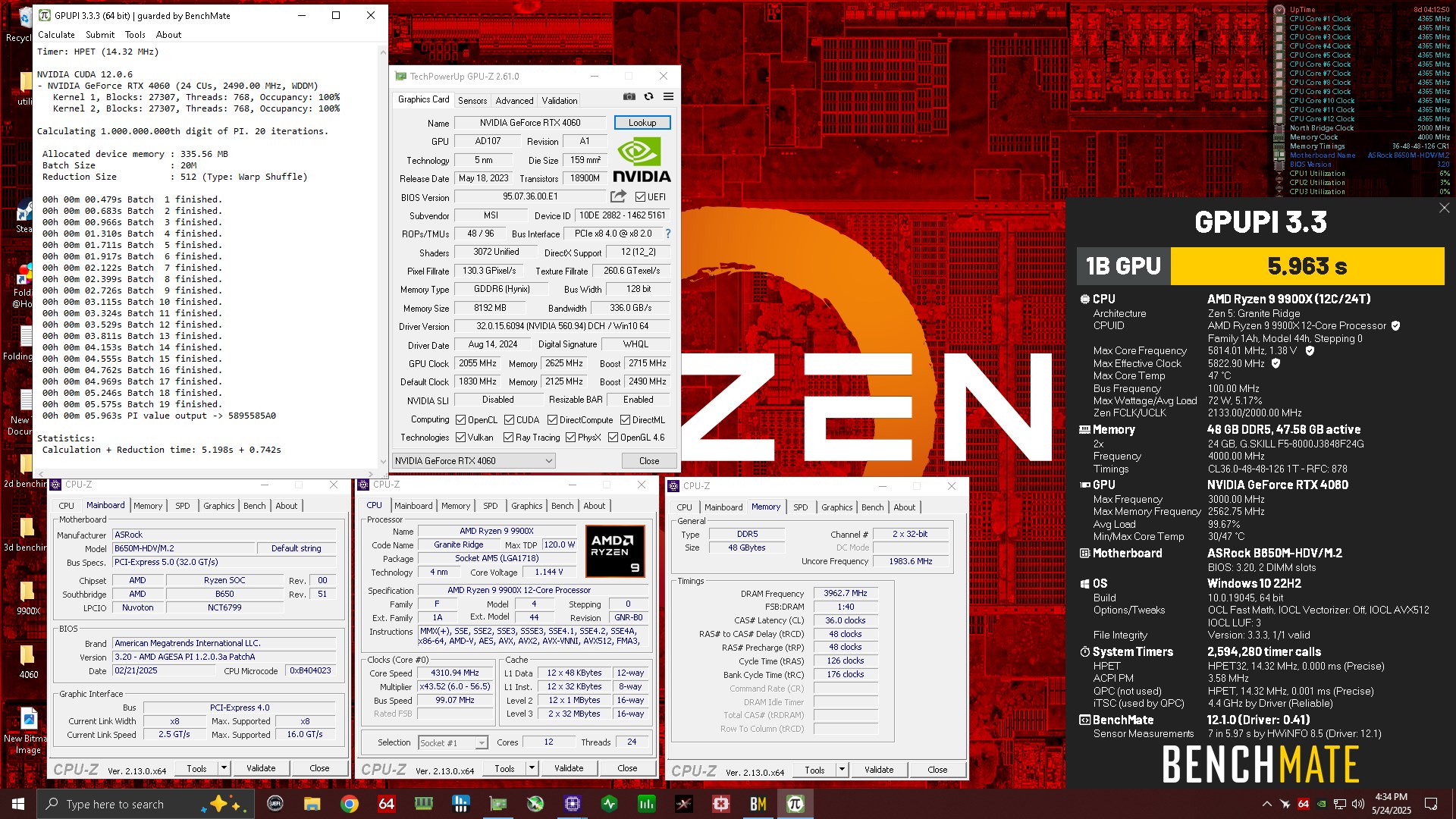Switch to the Advanced tab in GPU-Z
The height and width of the screenshot is (819, 1456).
pos(514,101)
